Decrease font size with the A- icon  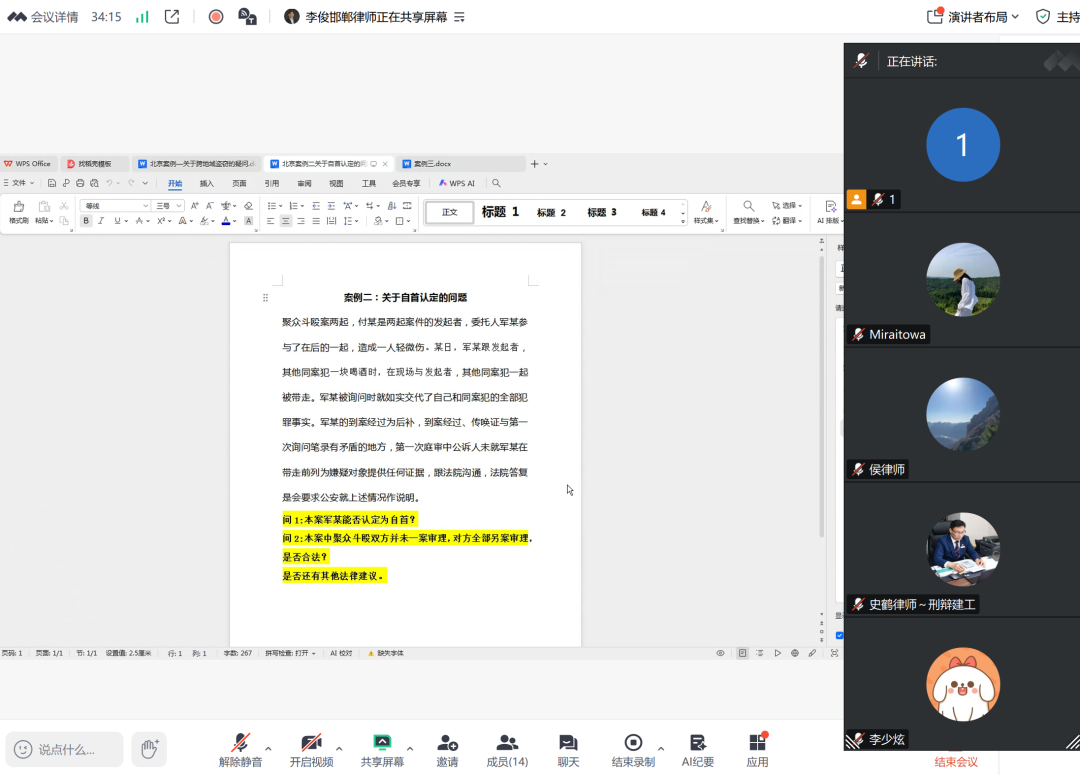pos(209,206)
